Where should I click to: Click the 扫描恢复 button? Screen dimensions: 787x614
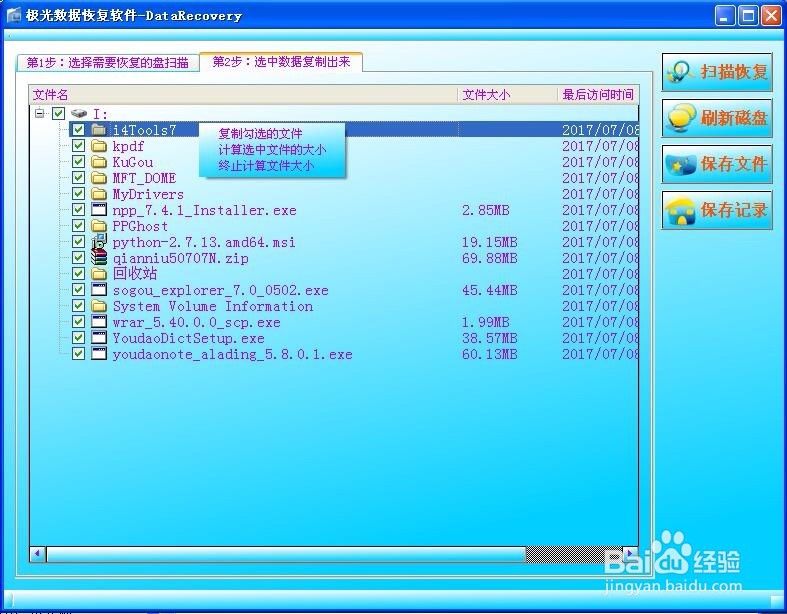click(x=717, y=72)
